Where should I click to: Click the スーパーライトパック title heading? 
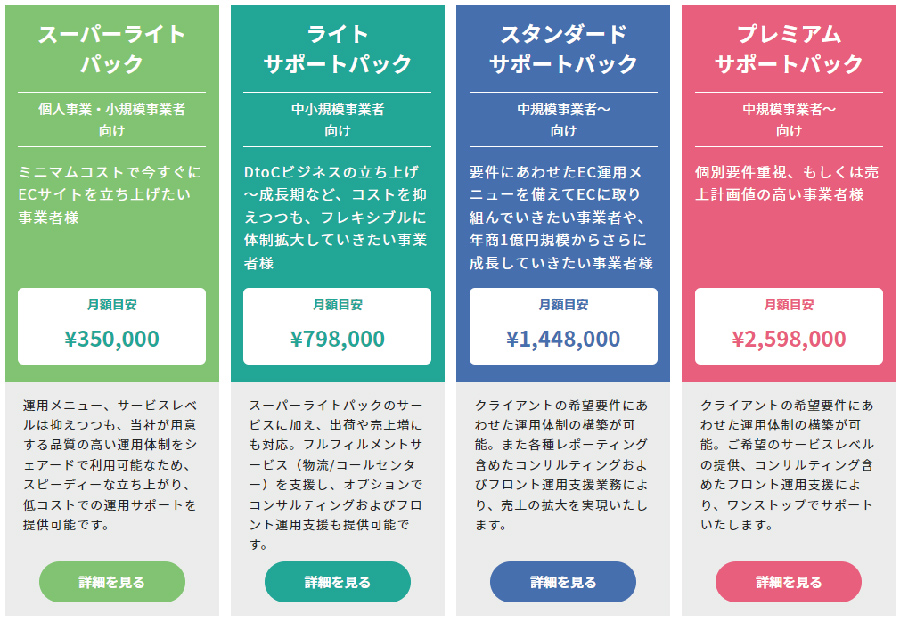pos(112,49)
